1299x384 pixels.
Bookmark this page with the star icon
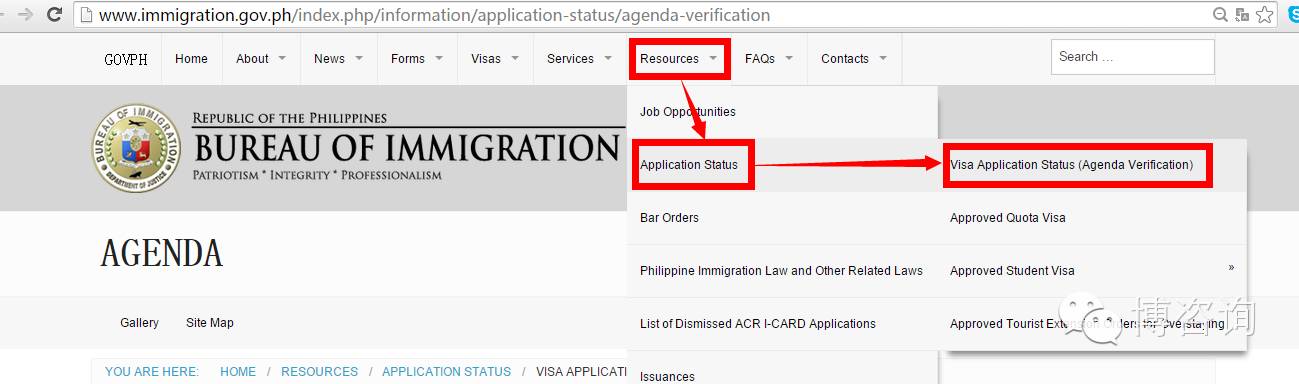click(x=1265, y=15)
